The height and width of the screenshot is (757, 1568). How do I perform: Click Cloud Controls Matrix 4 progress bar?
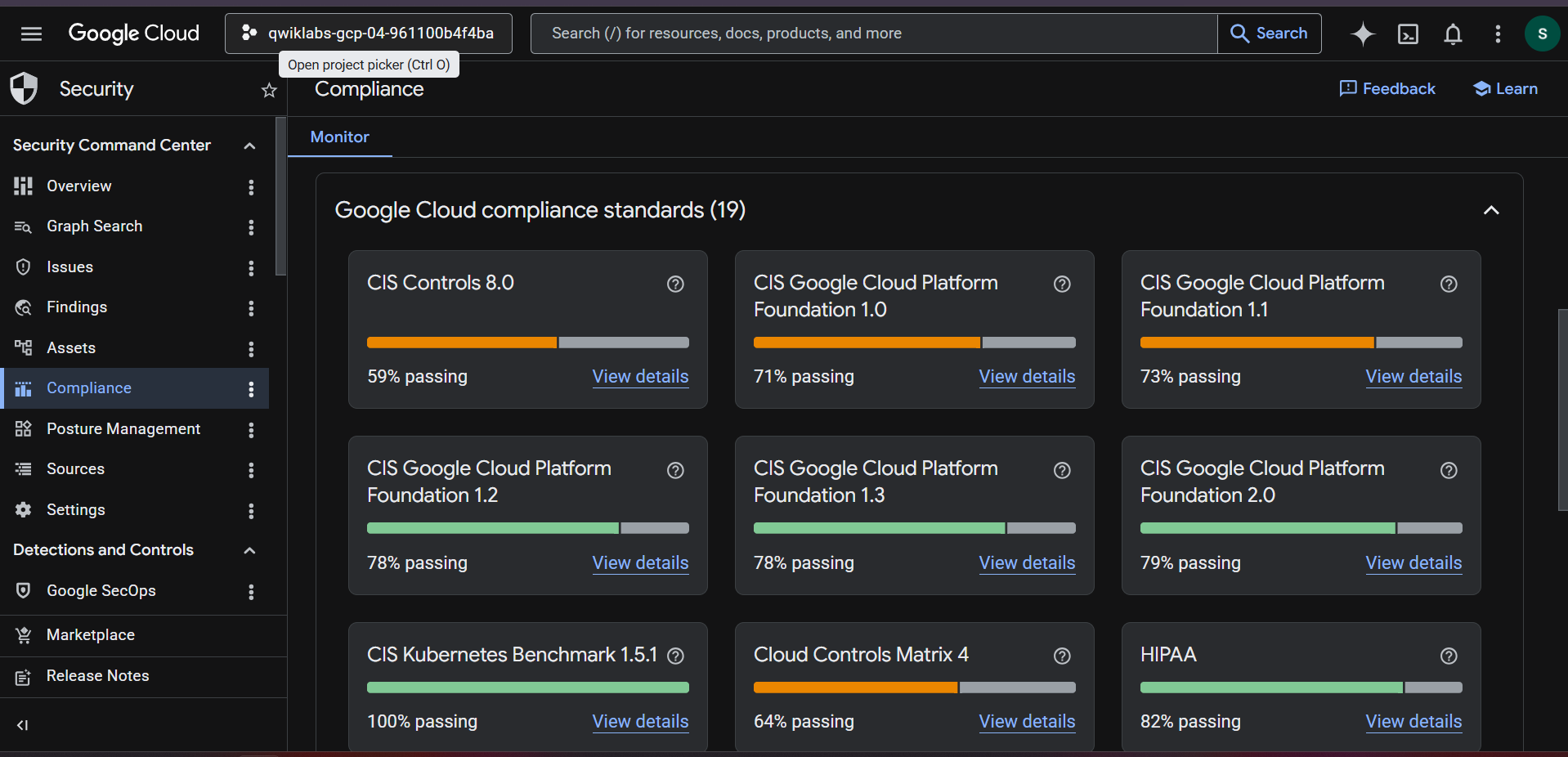[x=914, y=688]
